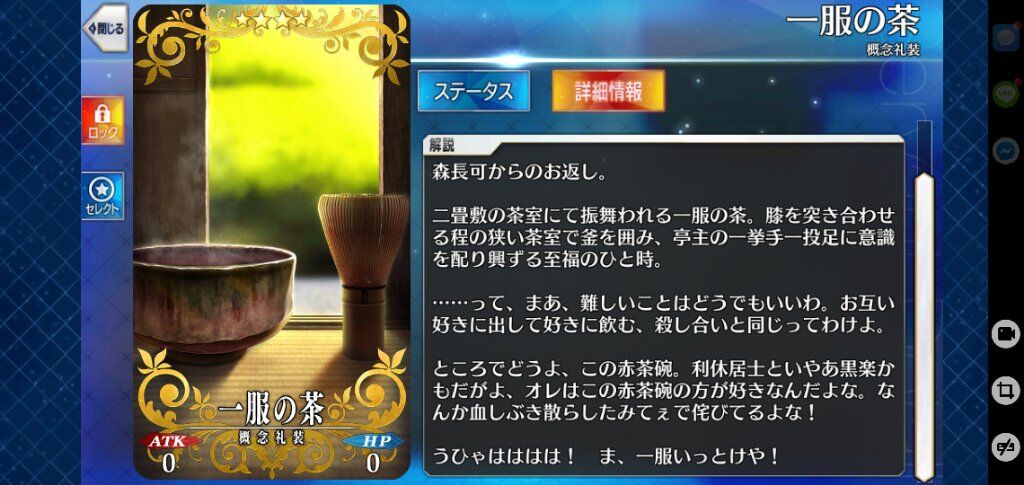Open the chat bubble messaging overlay icon

point(1006,37)
